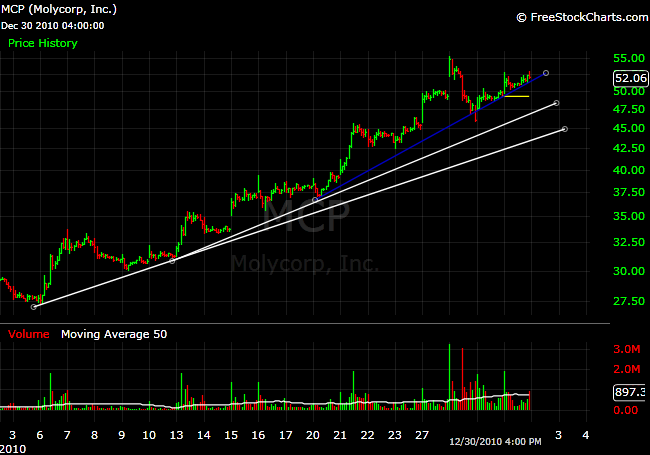
Task: Click the 897.3 volume value tag
Action: [630, 392]
